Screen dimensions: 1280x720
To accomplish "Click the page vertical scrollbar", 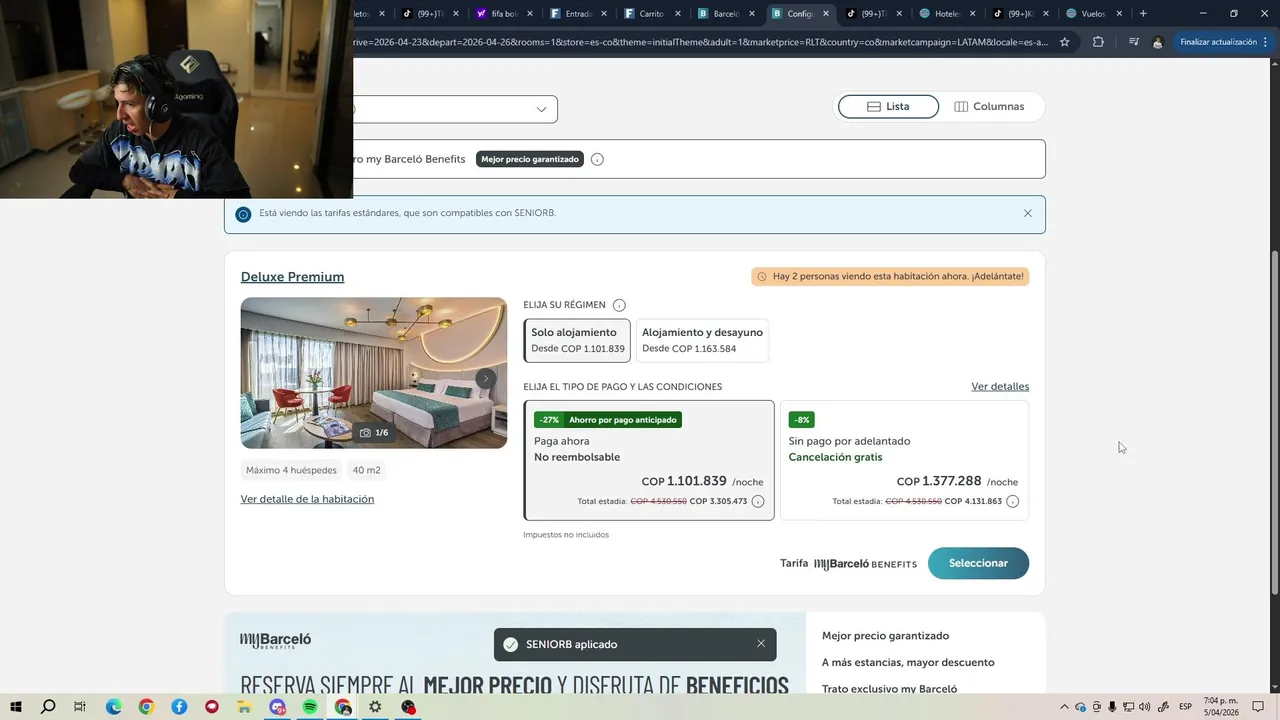I will 1275,420.
